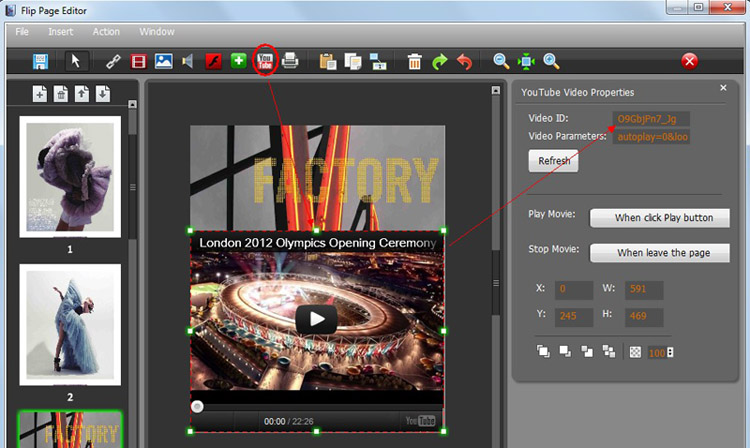Select page 1 thumbnail

click(70, 177)
